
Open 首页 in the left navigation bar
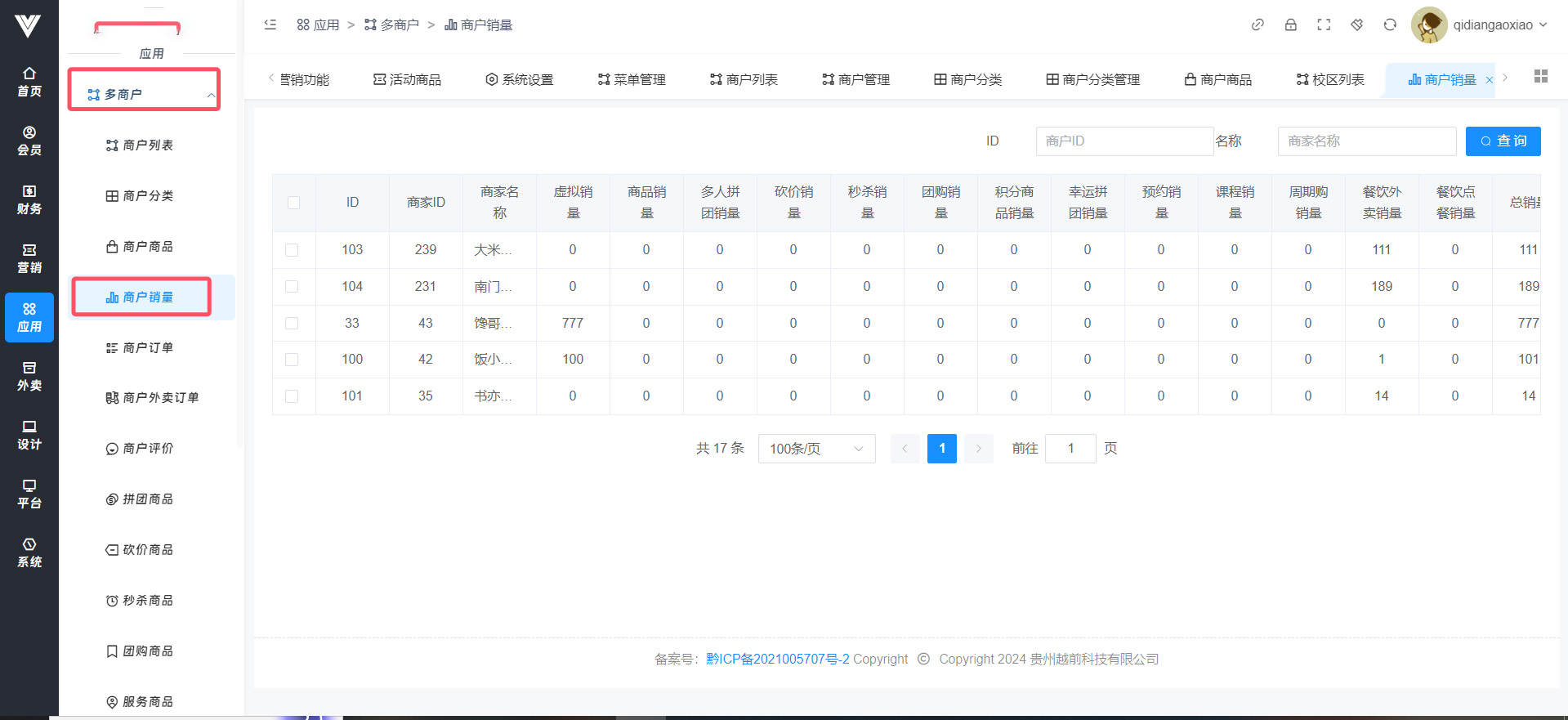click(29, 82)
